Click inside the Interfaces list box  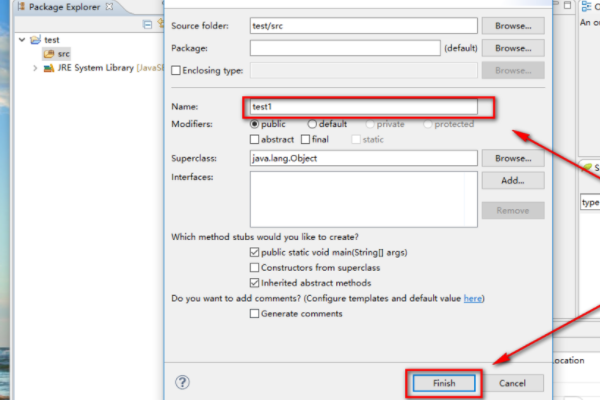pyautogui.click(x=364, y=199)
